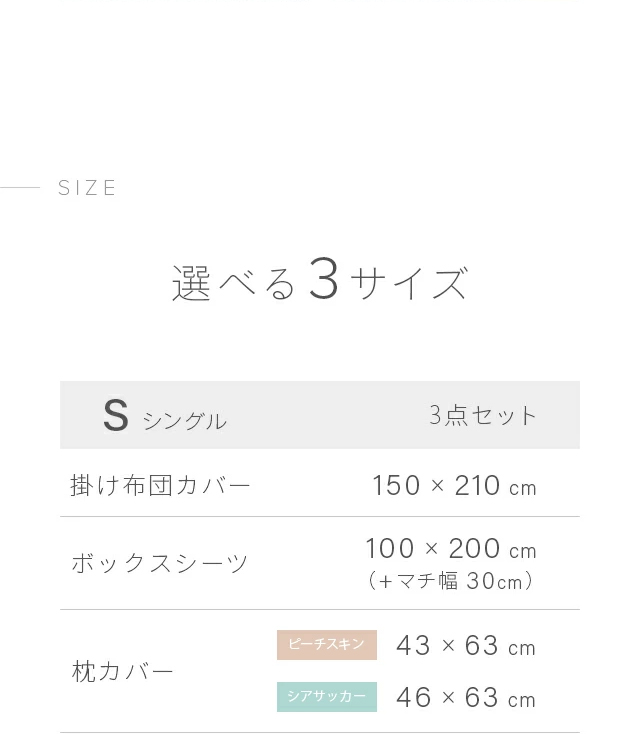Select the "100 × 200 cm" dimension
The width and height of the screenshot is (640, 734).
pyautogui.click(x=451, y=549)
